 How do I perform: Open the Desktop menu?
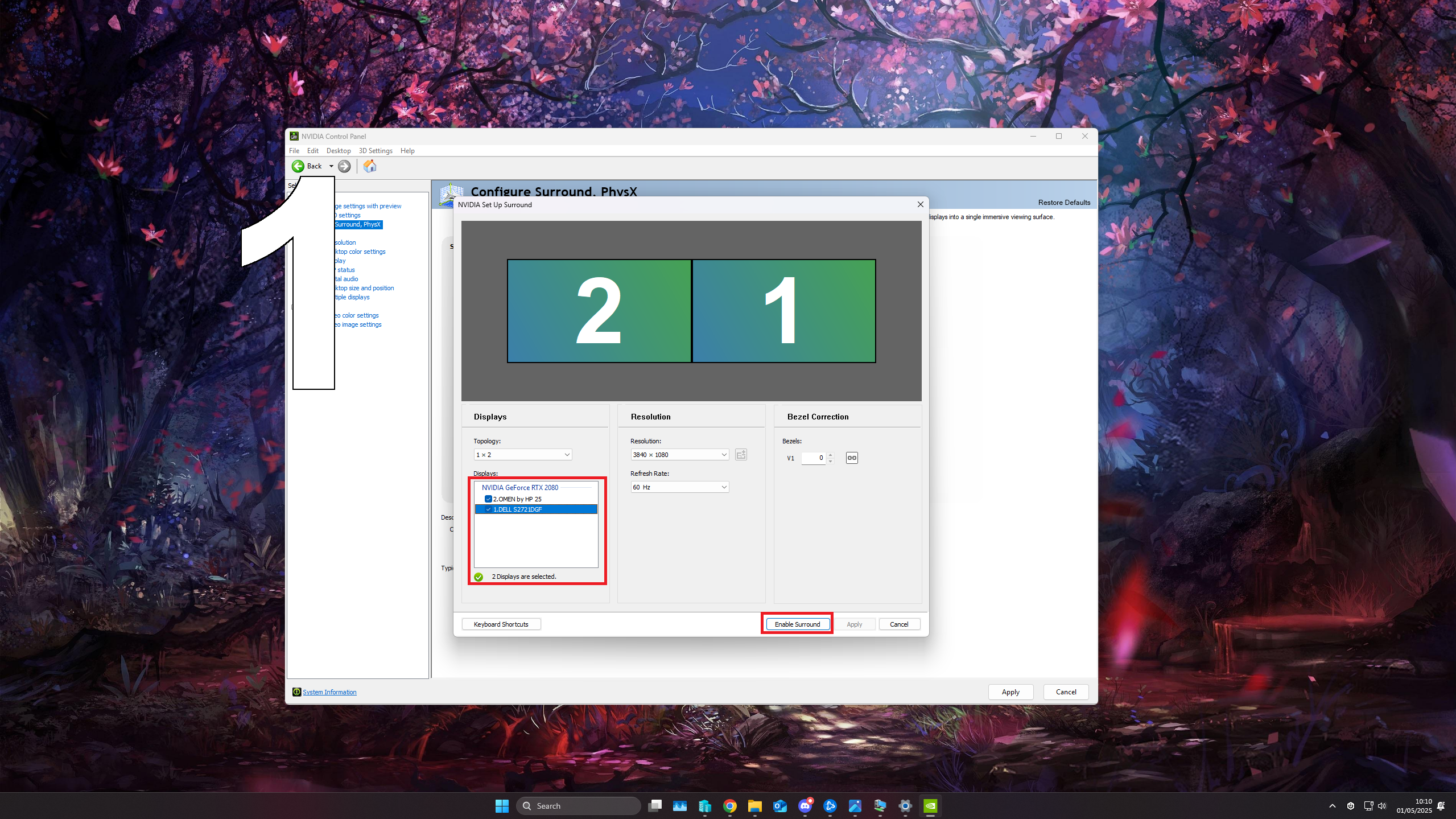pyautogui.click(x=339, y=151)
